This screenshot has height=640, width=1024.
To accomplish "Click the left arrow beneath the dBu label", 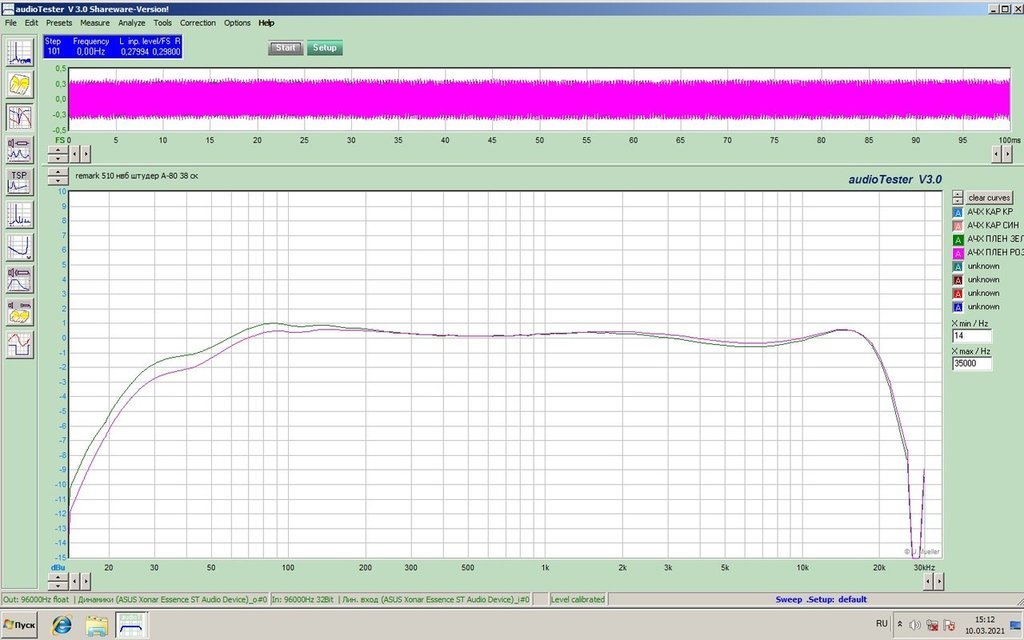I will pyautogui.click(x=74, y=581).
